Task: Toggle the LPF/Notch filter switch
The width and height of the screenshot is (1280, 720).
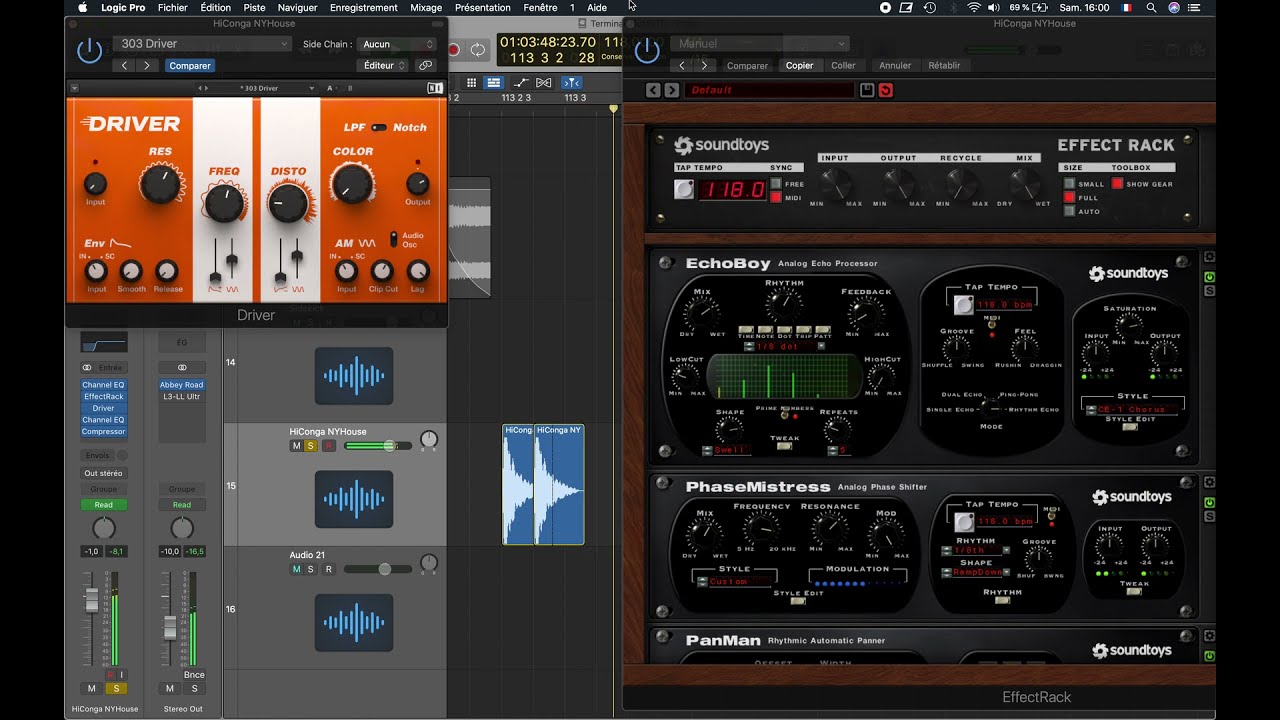Action: click(379, 127)
